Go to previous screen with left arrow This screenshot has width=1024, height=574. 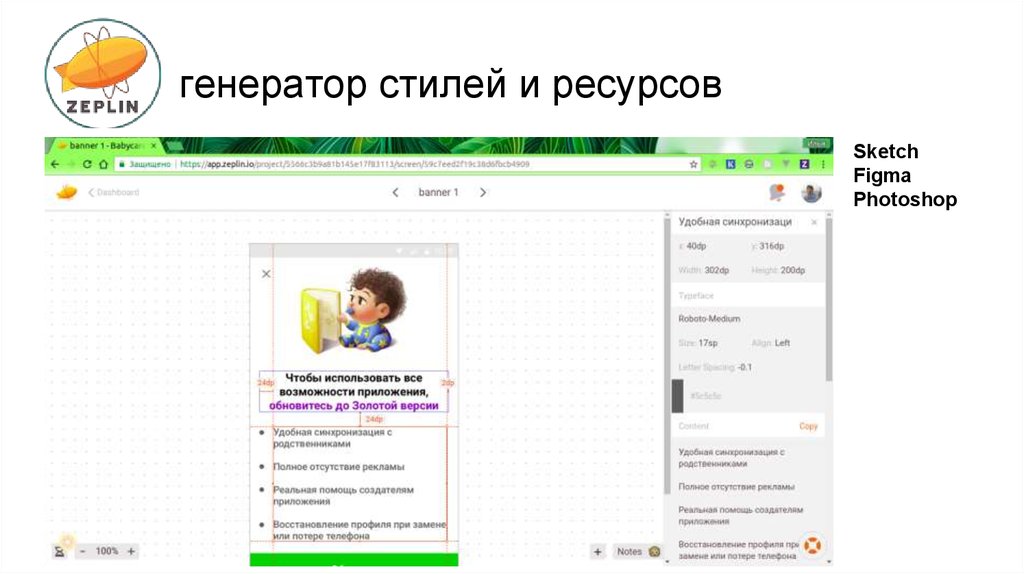click(x=395, y=193)
